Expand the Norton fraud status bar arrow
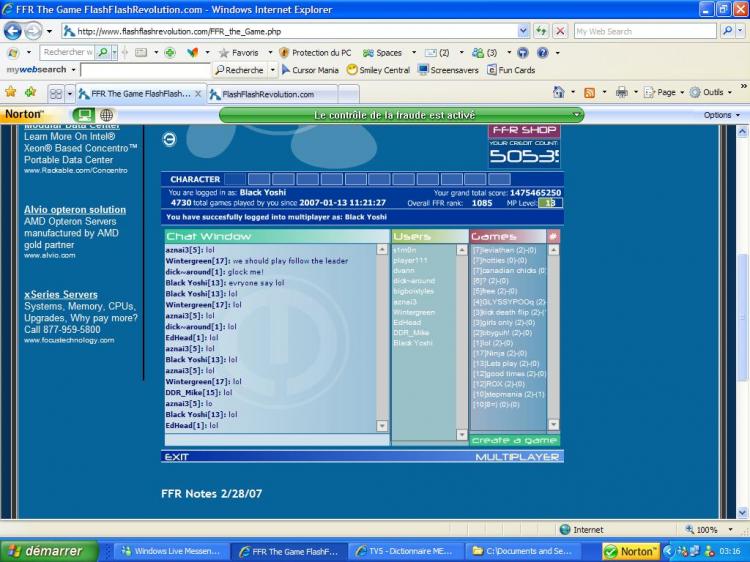Image resolution: width=750 pixels, height=562 pixels. click(577, 115)
